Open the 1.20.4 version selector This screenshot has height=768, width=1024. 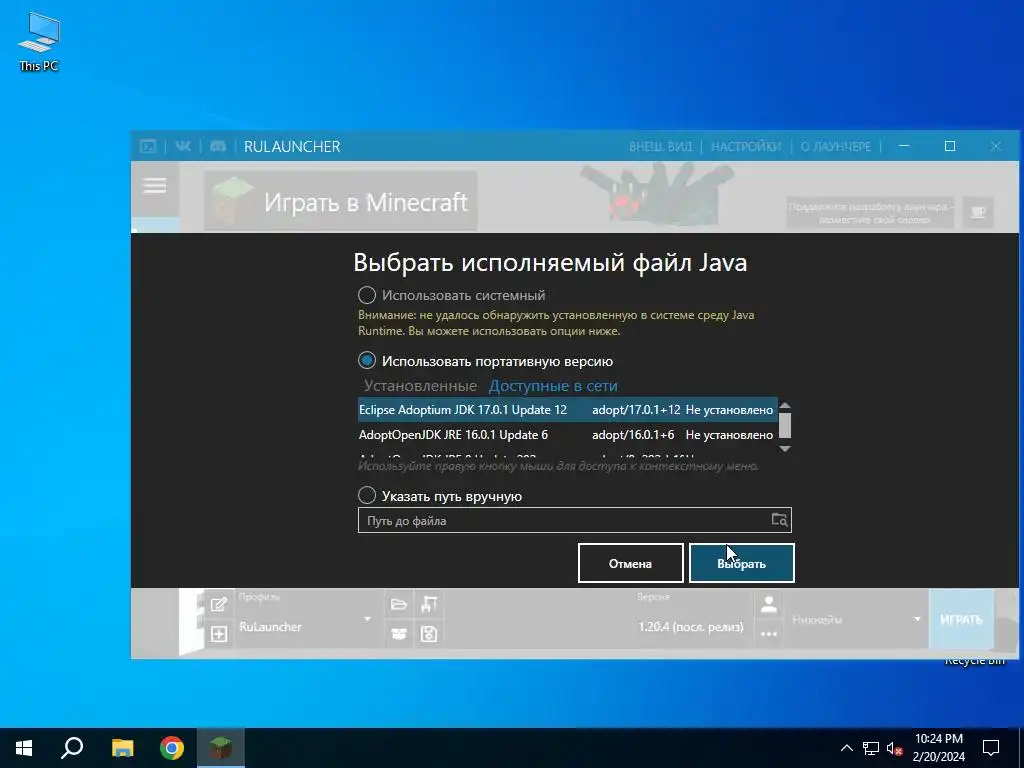tap(690, 626)
